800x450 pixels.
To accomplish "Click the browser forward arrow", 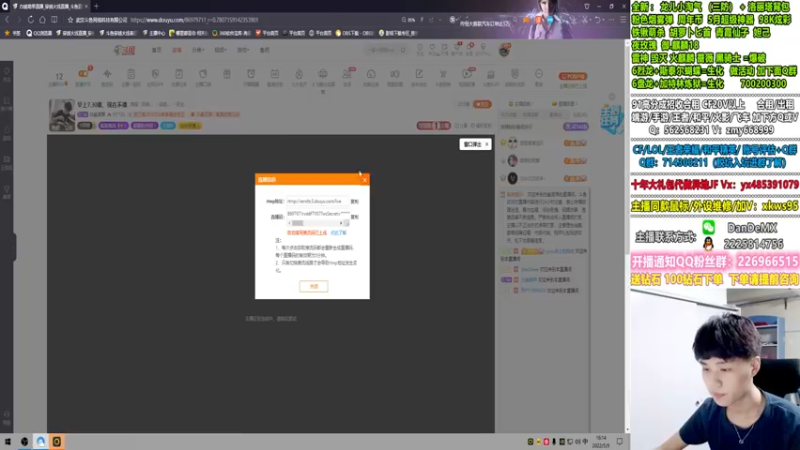I will click(x=19, y=19).
